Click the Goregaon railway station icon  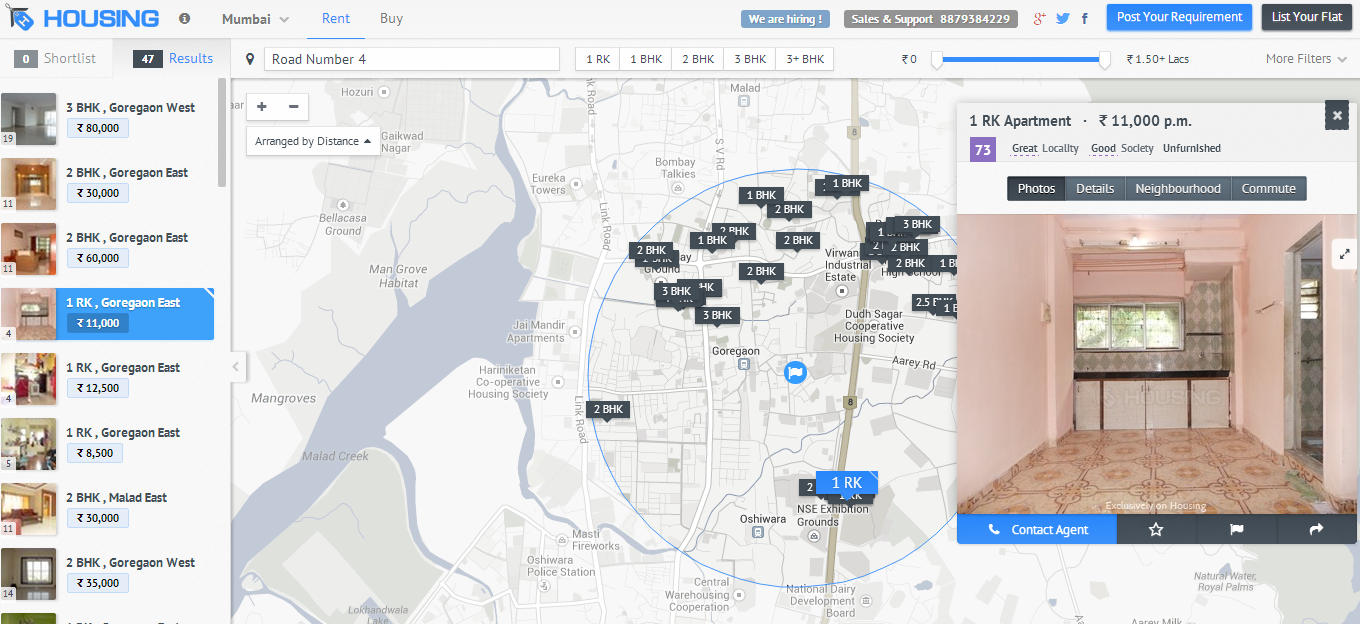click(x=744, y=364)
